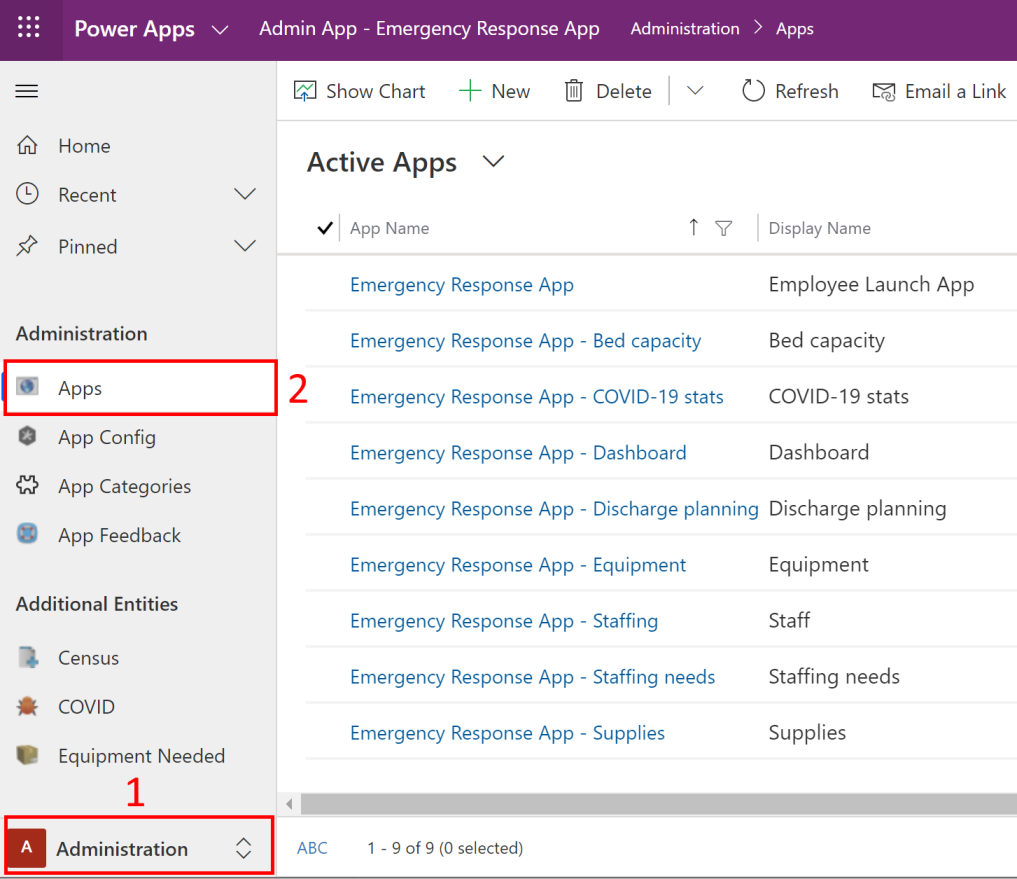
Task: Click the circular Refresh icon
Action: pyautogui.click(x=753, y=91)
